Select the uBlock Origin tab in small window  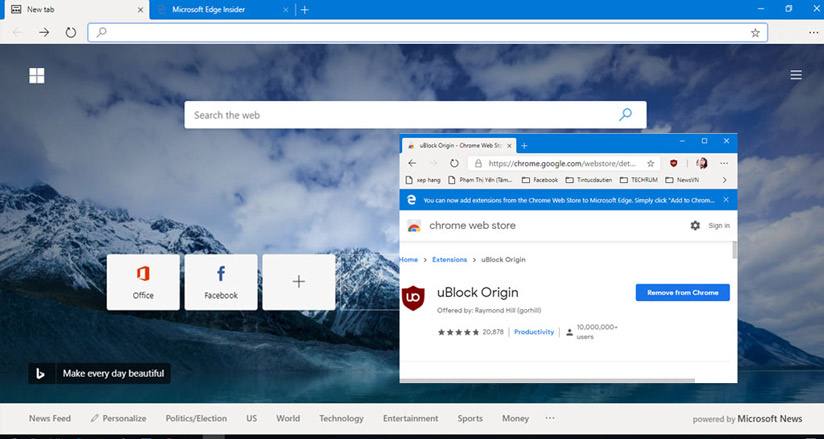click(458, 146)
